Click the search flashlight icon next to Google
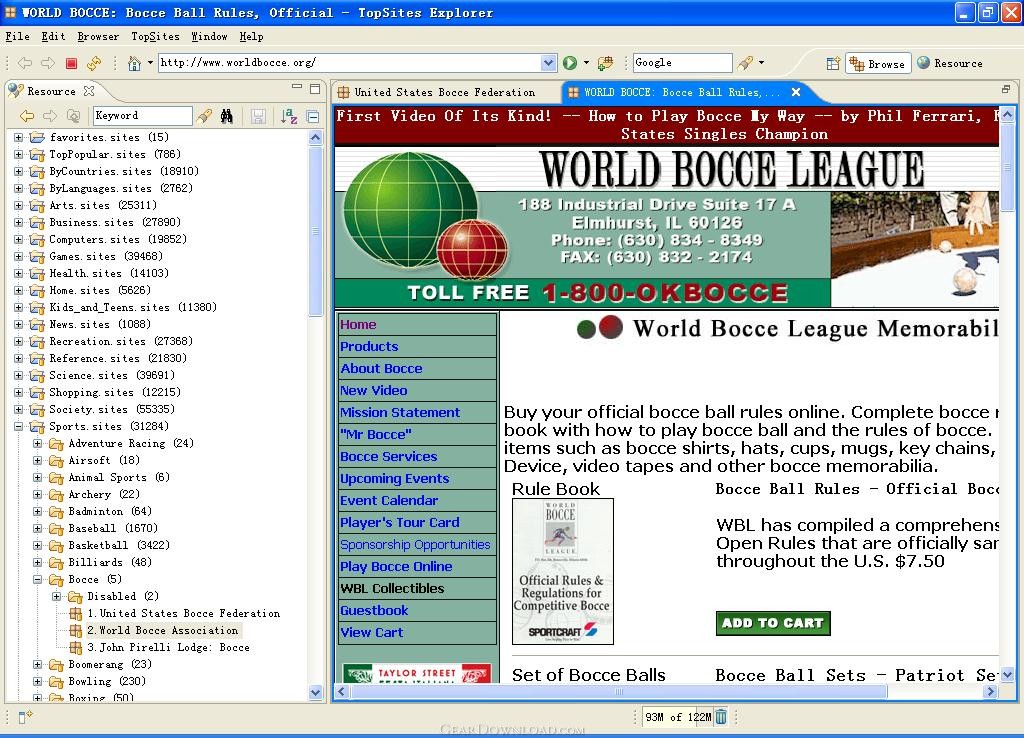Screen dimensions: 1024x738 [x=745, y=63]
